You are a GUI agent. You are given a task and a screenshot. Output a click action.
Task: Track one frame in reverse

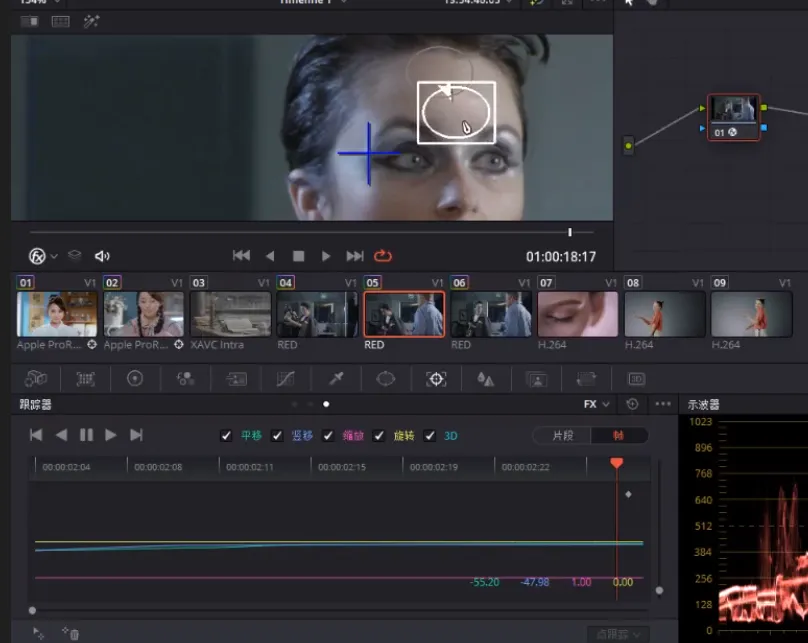61,435
